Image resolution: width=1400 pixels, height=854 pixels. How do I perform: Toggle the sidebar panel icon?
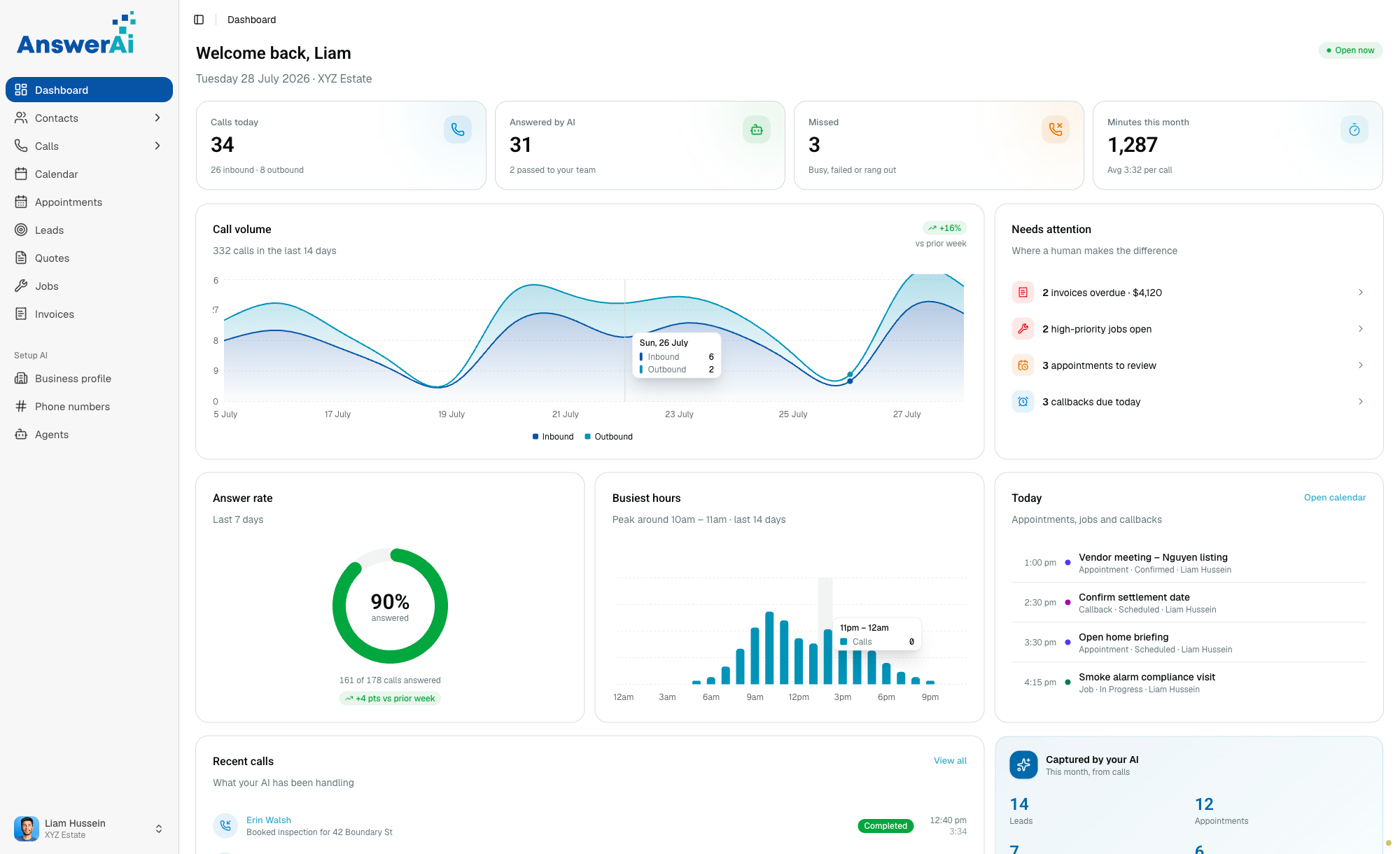[x=199, y=20]
